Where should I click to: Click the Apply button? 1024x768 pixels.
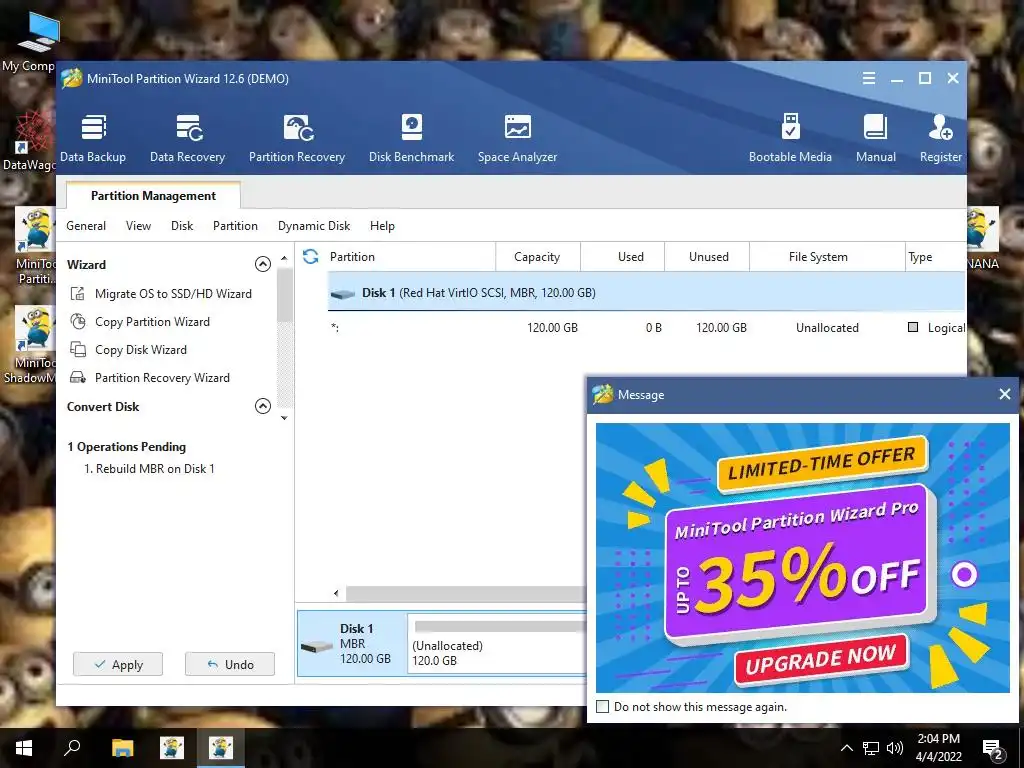(118, 664)
